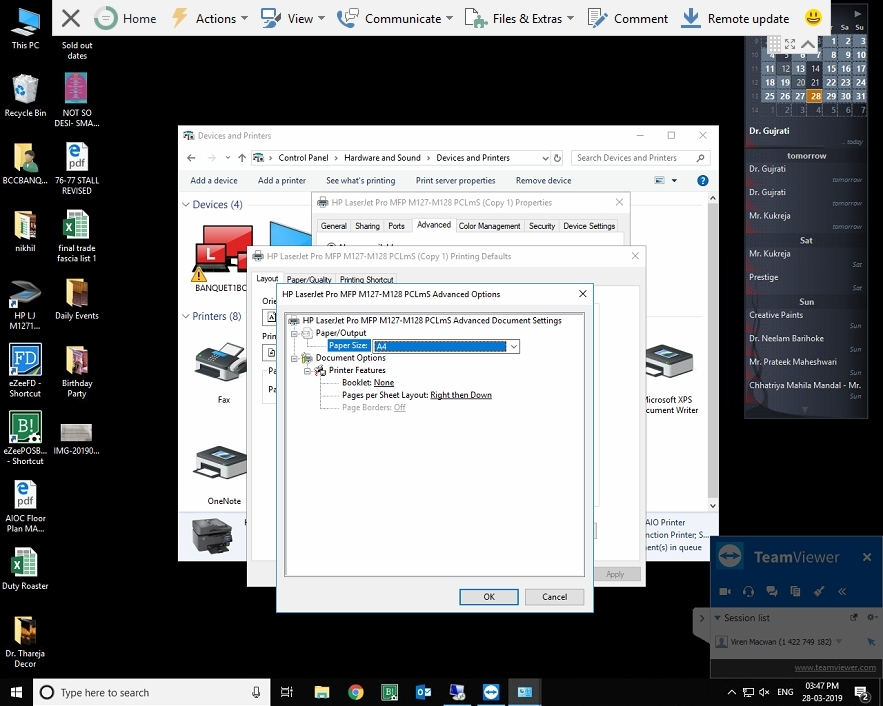Collapse the Paper/Output tree node
Screen dimensions: 883x706
[x=294, y=333]
